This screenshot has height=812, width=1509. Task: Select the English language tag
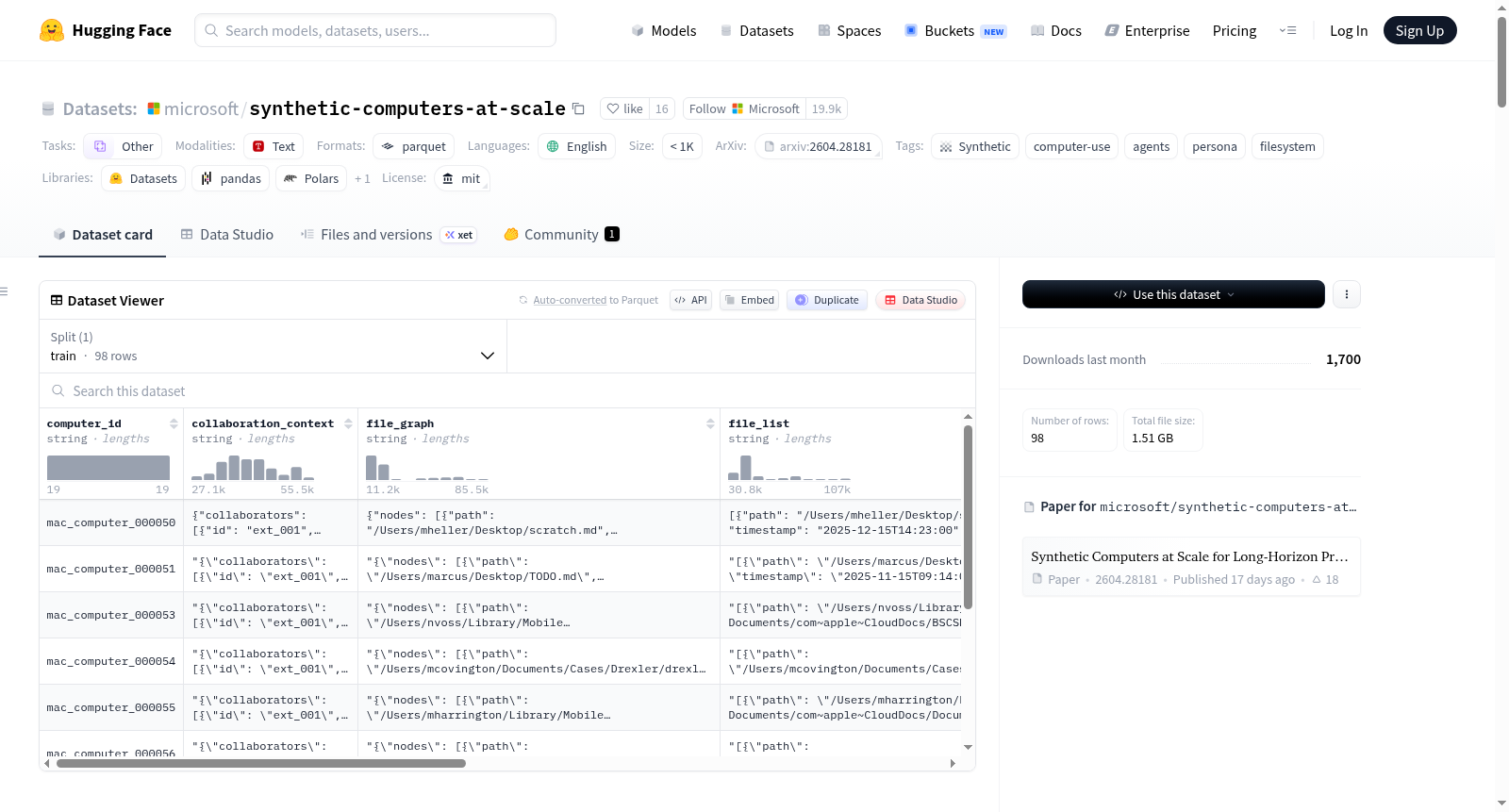coord(576,146)
